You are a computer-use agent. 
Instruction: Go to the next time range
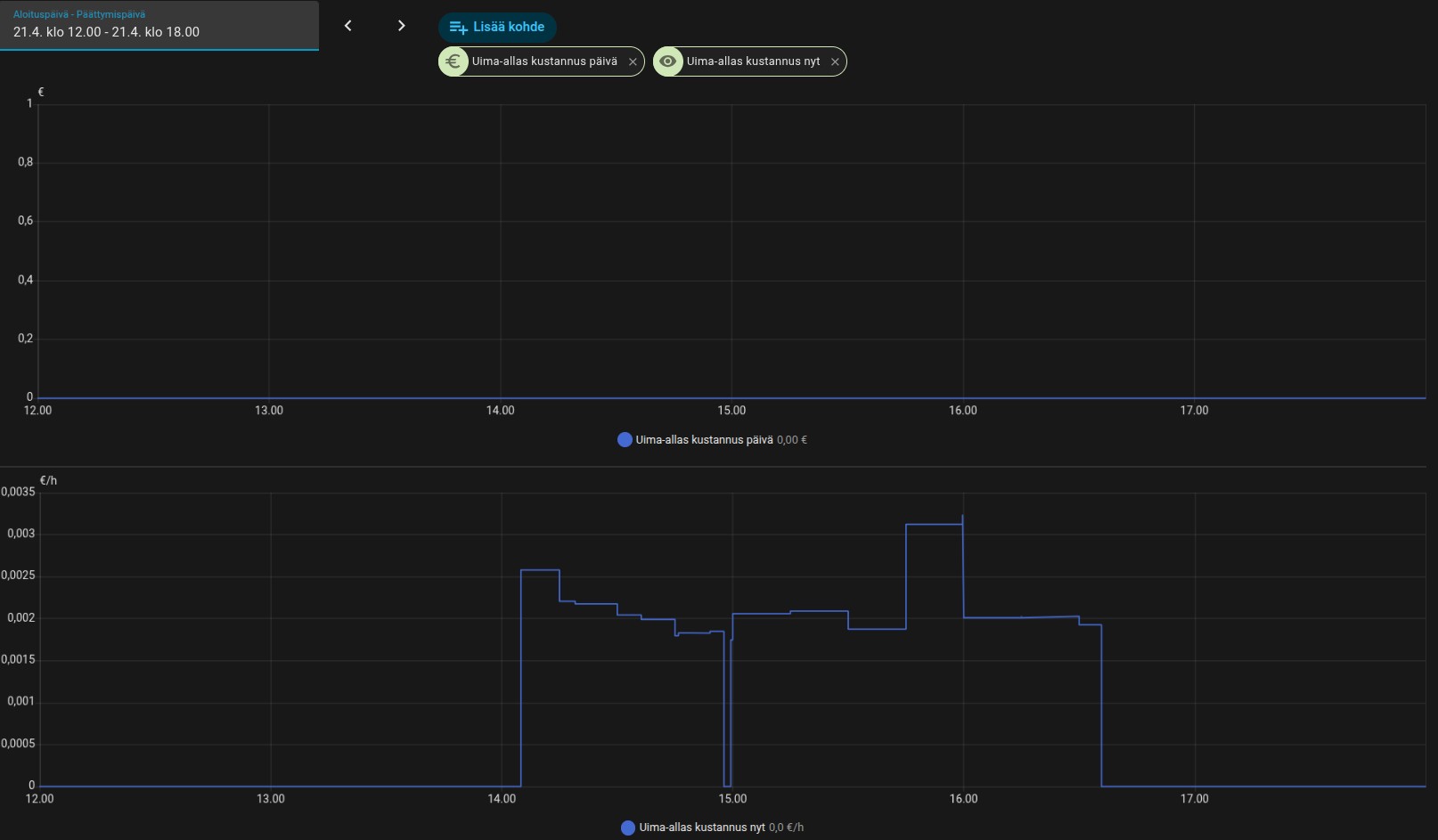pos(401,26)
